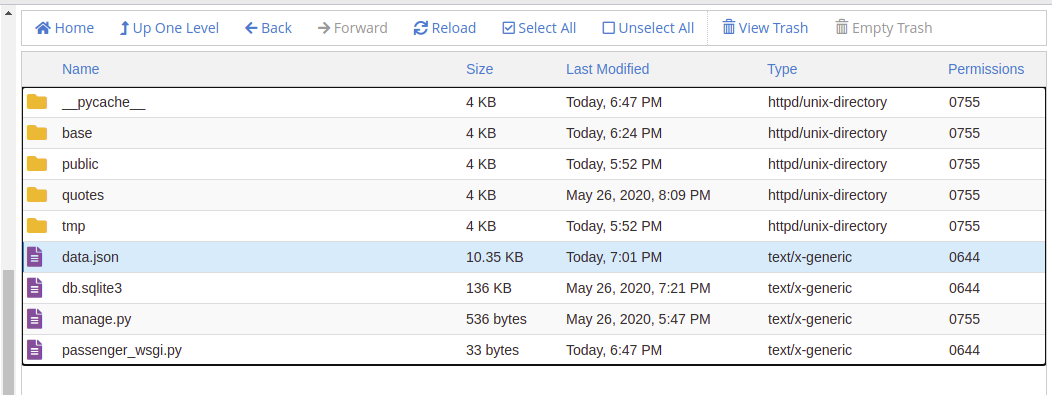
Task: Sort by the Type column header
Action: (782, 69)
